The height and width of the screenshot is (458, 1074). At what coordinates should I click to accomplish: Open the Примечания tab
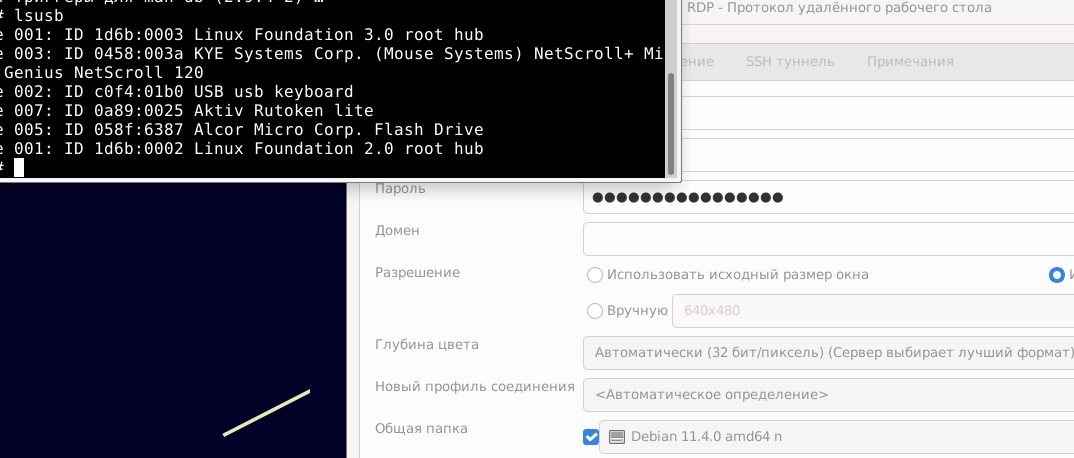point(910,62)
